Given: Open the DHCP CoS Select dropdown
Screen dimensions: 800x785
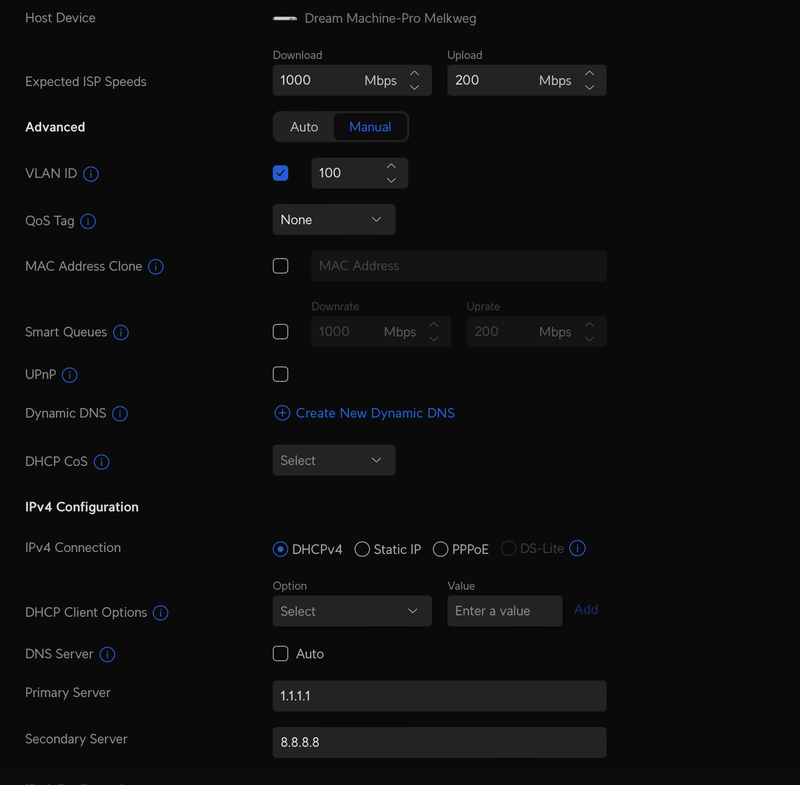Looking at the screenshot, I should pyautogui.click(x=333, y=460).
